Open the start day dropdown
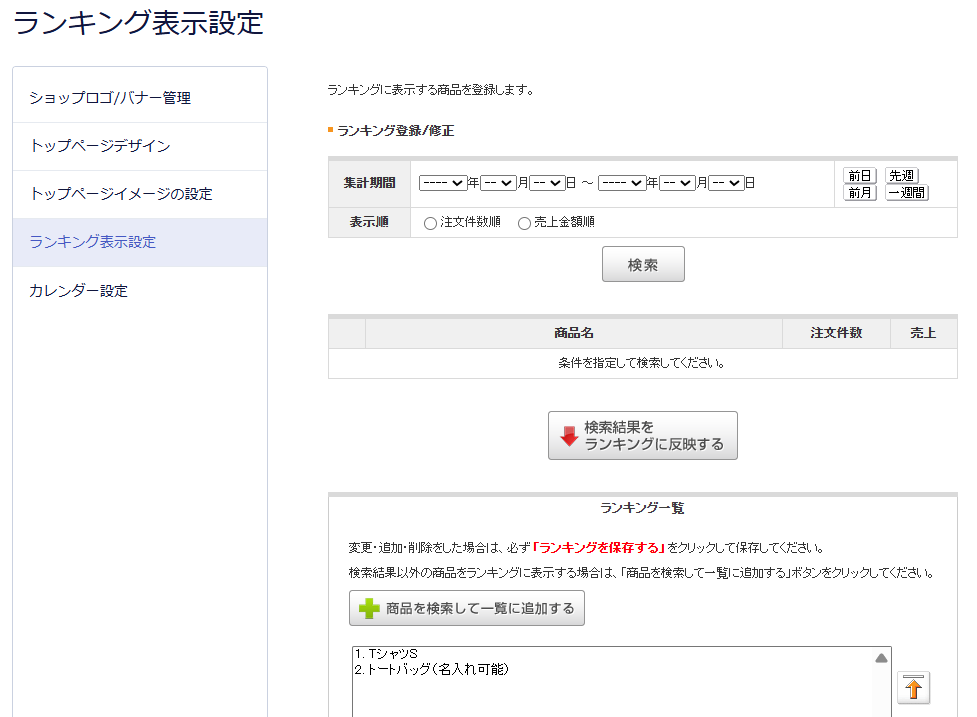 [547, 183]
